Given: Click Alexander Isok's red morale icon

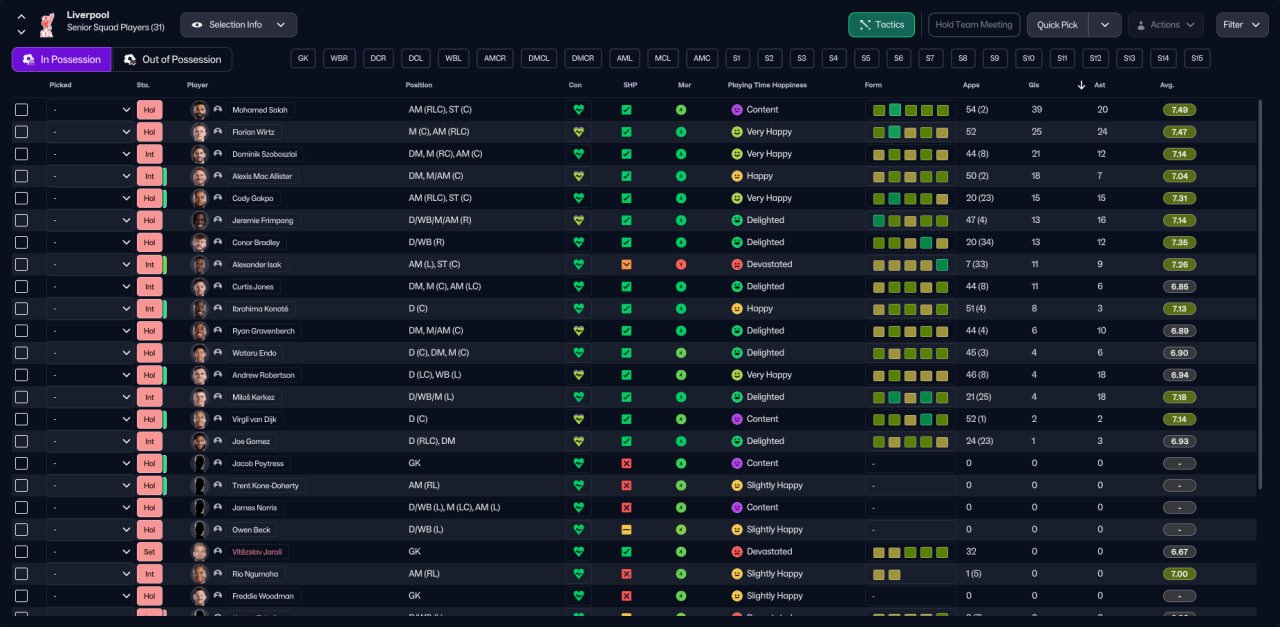Looking at the screenshot, I should [681, 265].
